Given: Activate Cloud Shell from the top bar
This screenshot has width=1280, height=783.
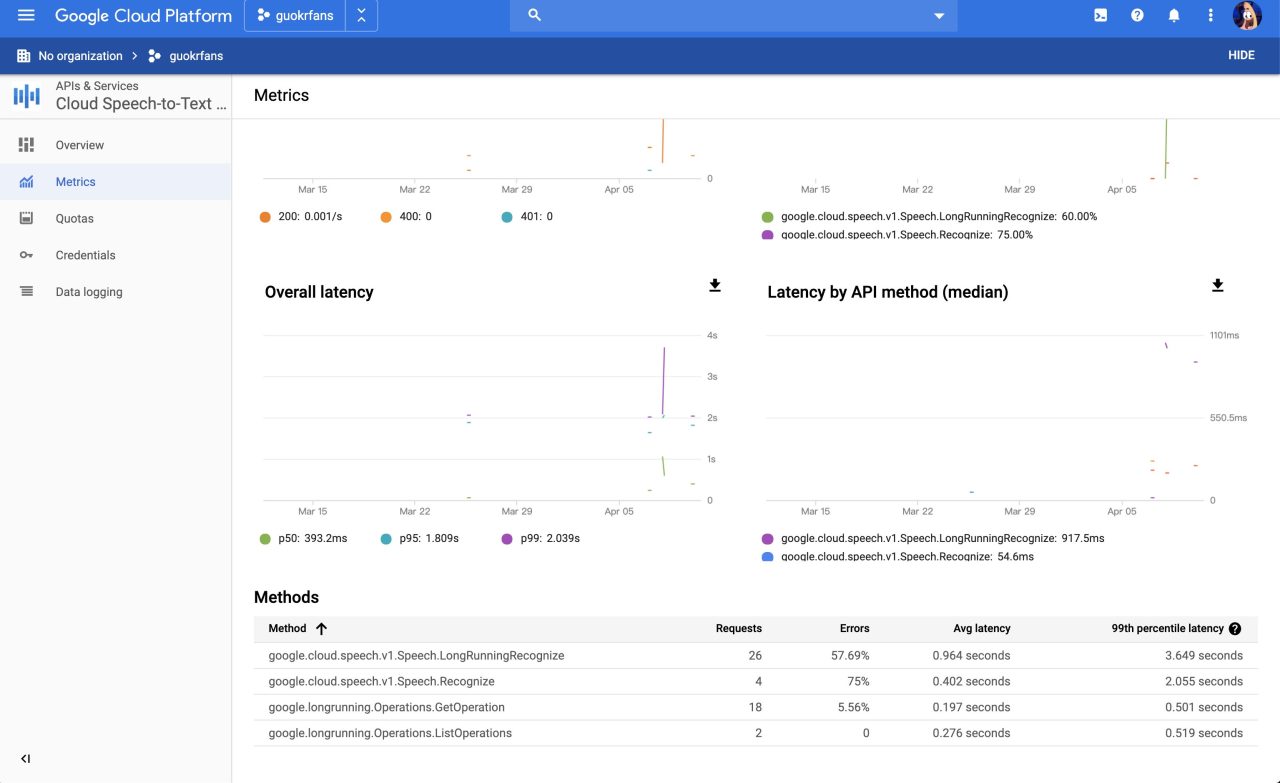Looking at the screenshot, I should pos(1100,15).
